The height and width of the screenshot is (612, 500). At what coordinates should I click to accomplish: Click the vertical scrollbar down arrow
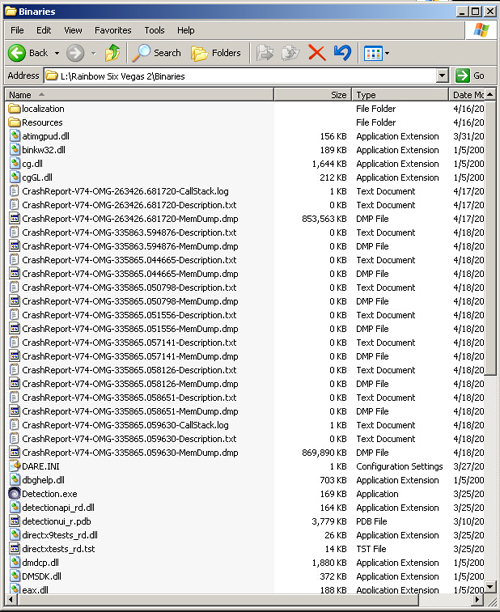(491, 587)
